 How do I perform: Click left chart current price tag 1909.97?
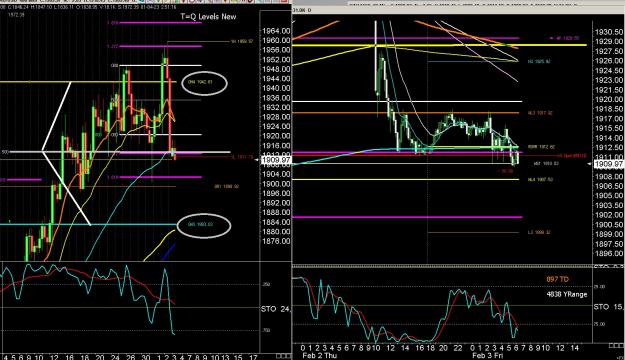coord(276,160)
